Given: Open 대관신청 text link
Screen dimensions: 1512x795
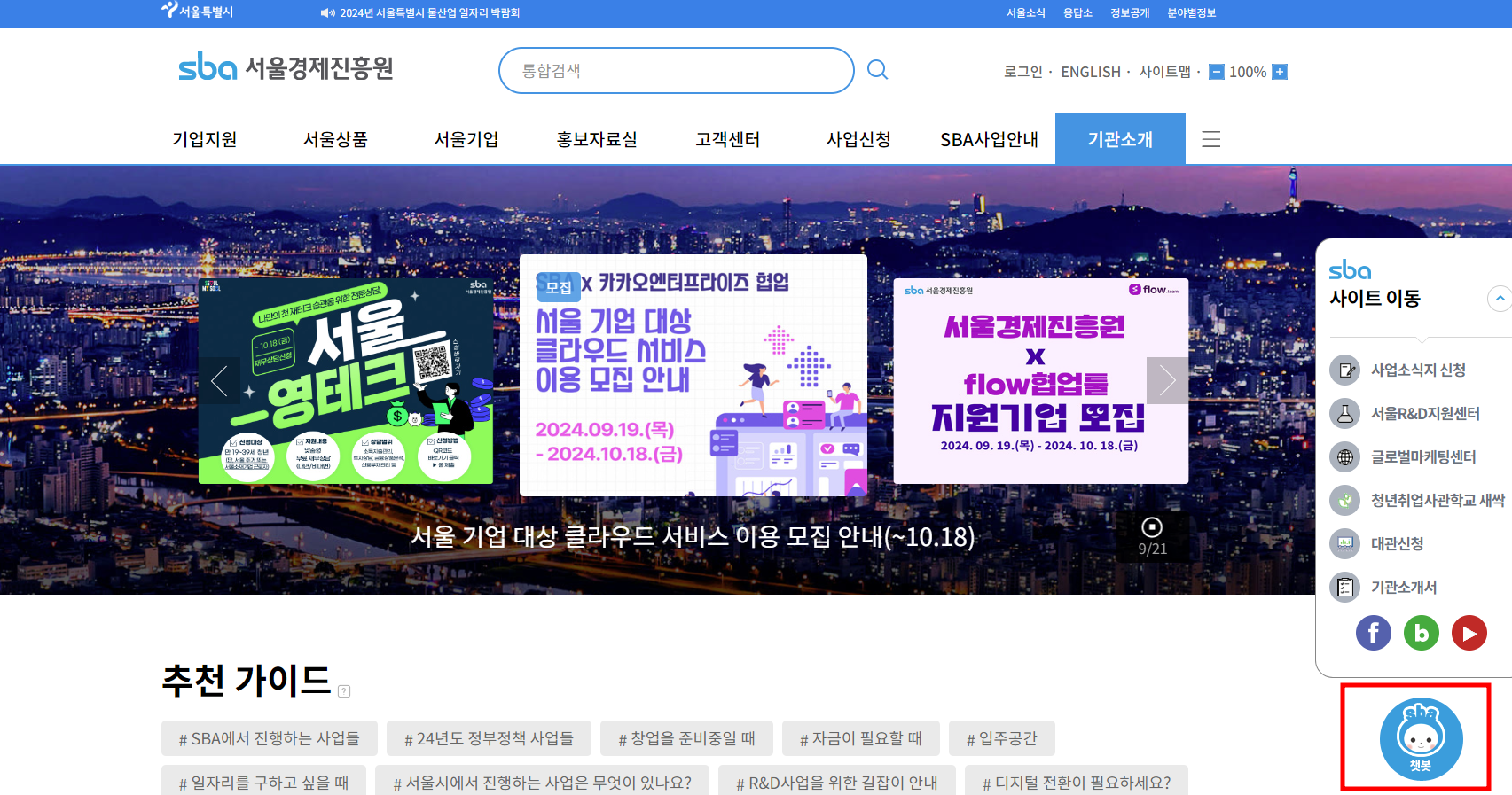Looking at the screenshot, I should 1398,543.
